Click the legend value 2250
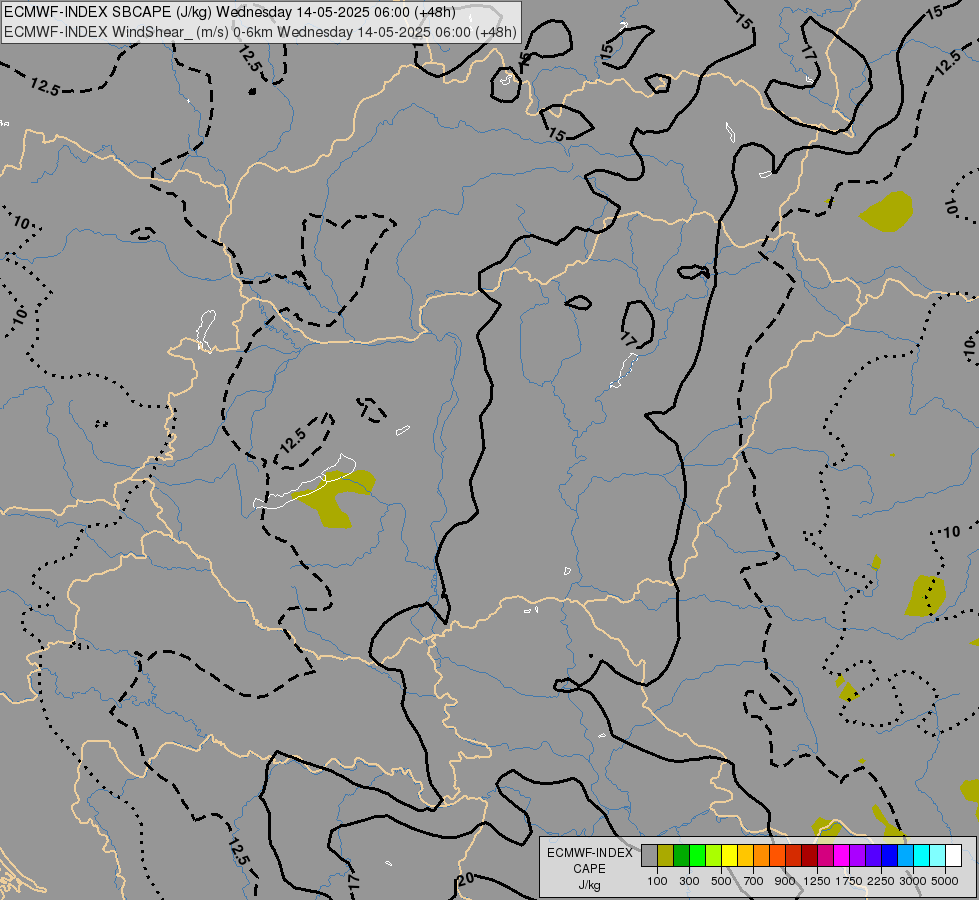979x900 pixels. coord(881,881)
